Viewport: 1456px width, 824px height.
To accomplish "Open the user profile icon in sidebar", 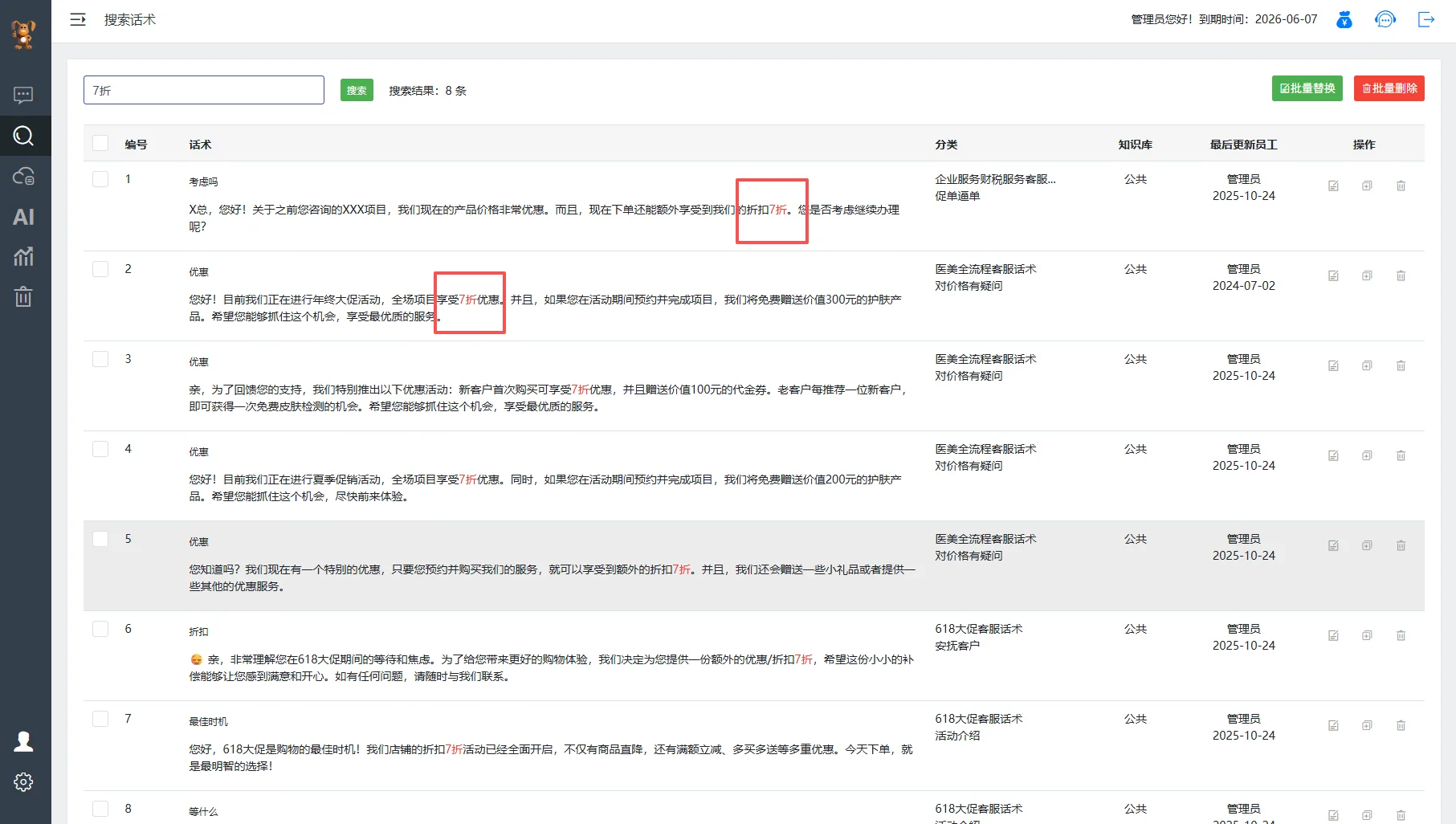I will (x=23, y=741).
